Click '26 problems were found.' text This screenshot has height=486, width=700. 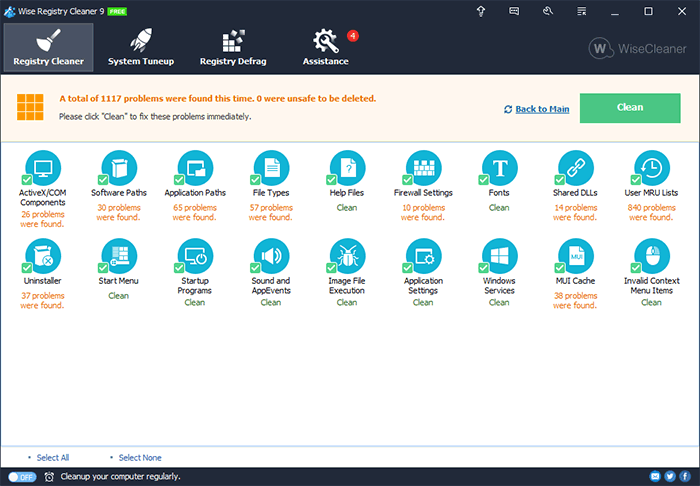42,219
